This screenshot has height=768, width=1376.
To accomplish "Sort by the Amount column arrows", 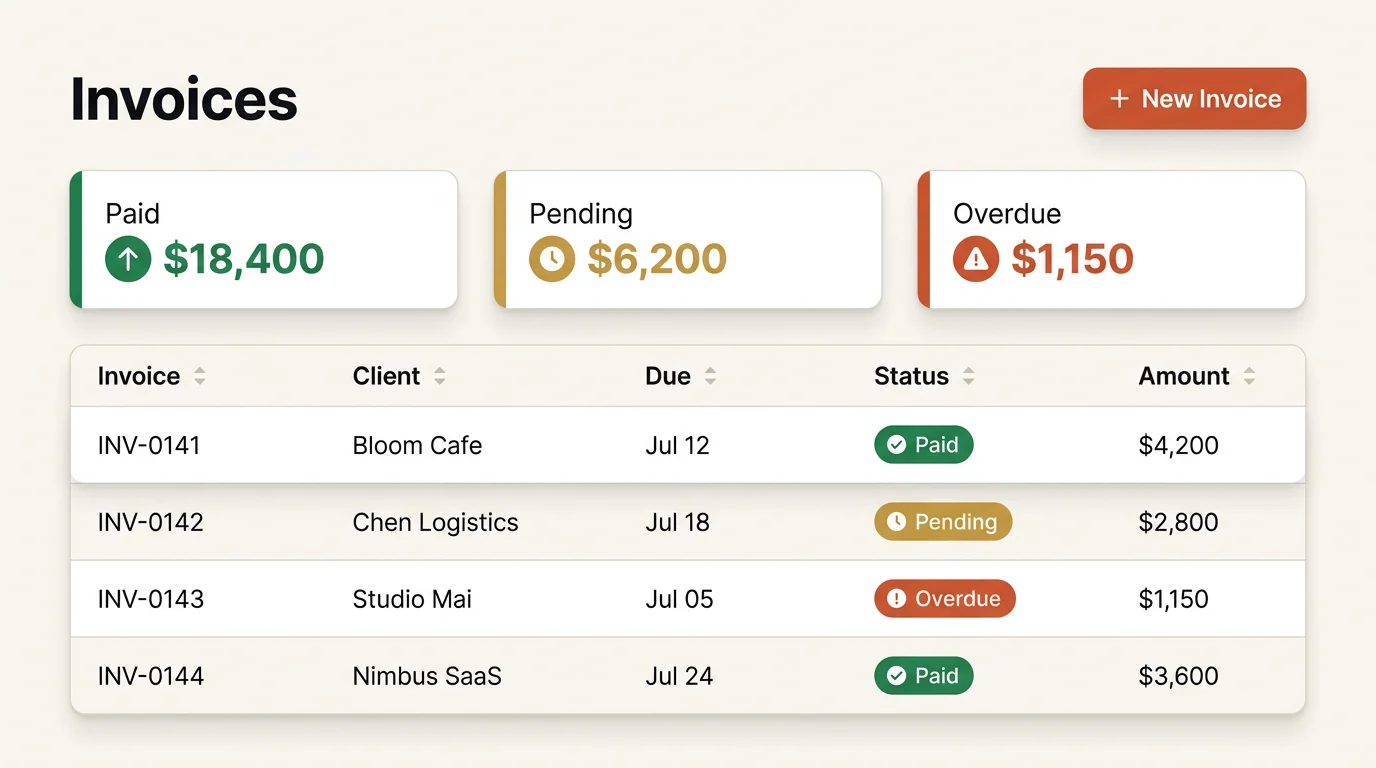I will click(x=1249, y=376).
